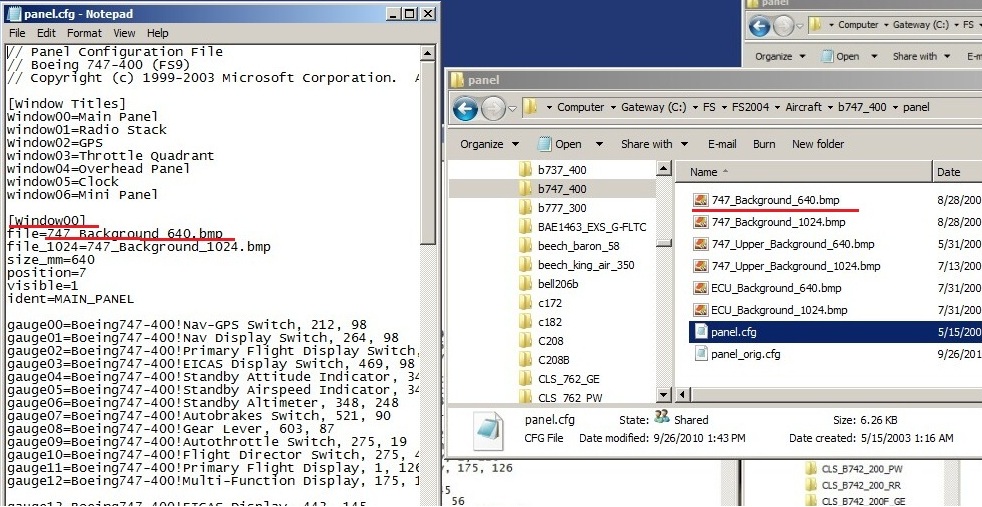Click panel.cfg file icon in list
Screen dimensions: 982x507
[701, 332]
